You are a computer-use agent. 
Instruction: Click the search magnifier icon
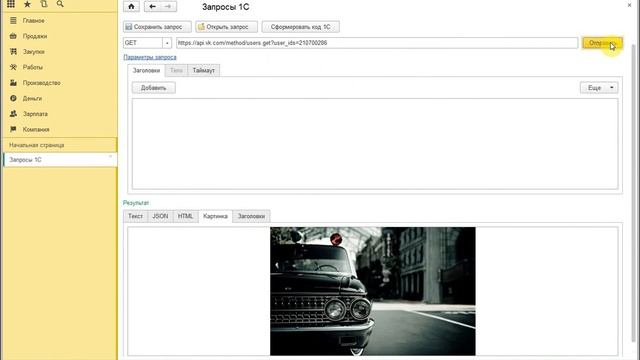[x=60, y=4]
